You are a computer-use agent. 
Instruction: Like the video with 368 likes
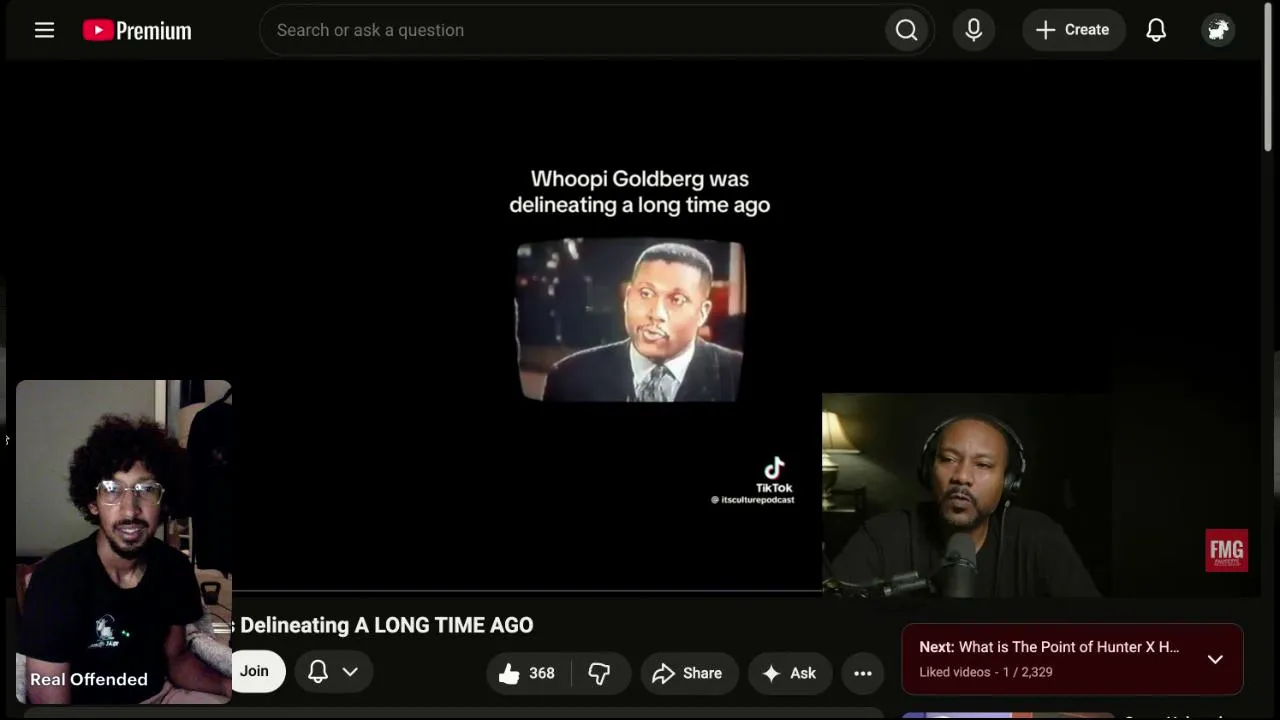pyautogui.click(x=528, y=673)
